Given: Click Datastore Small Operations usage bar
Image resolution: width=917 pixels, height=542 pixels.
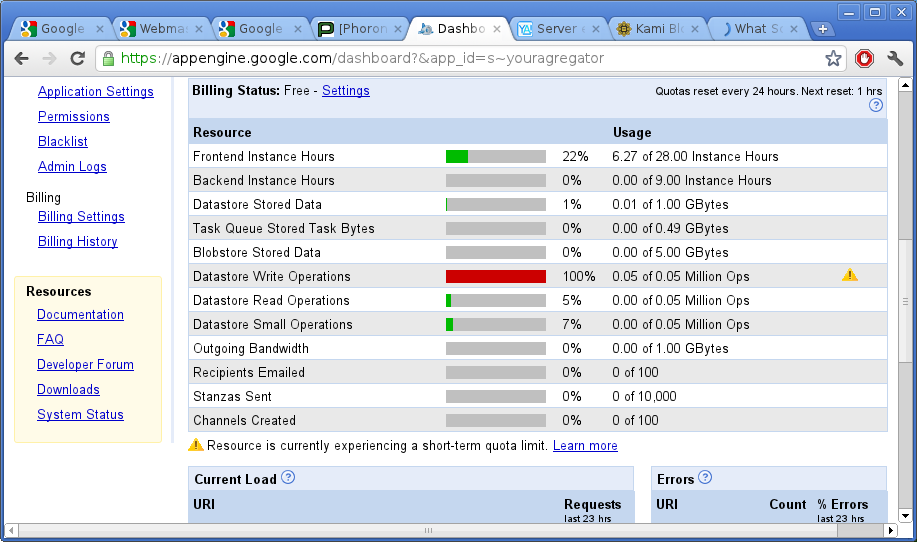Looking at the screenshot, I should point(496,324).
